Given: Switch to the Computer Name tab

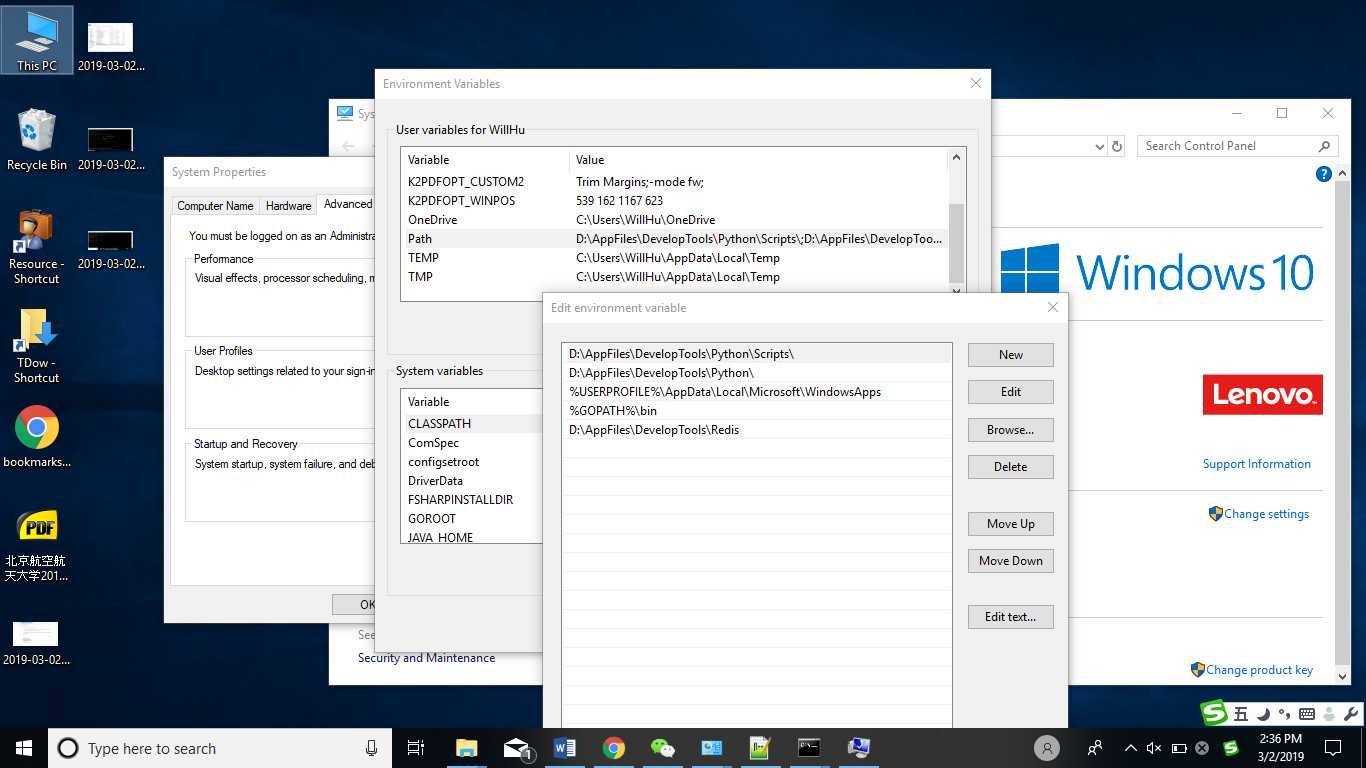Looking at the screenshot, I should coord(215,206).
